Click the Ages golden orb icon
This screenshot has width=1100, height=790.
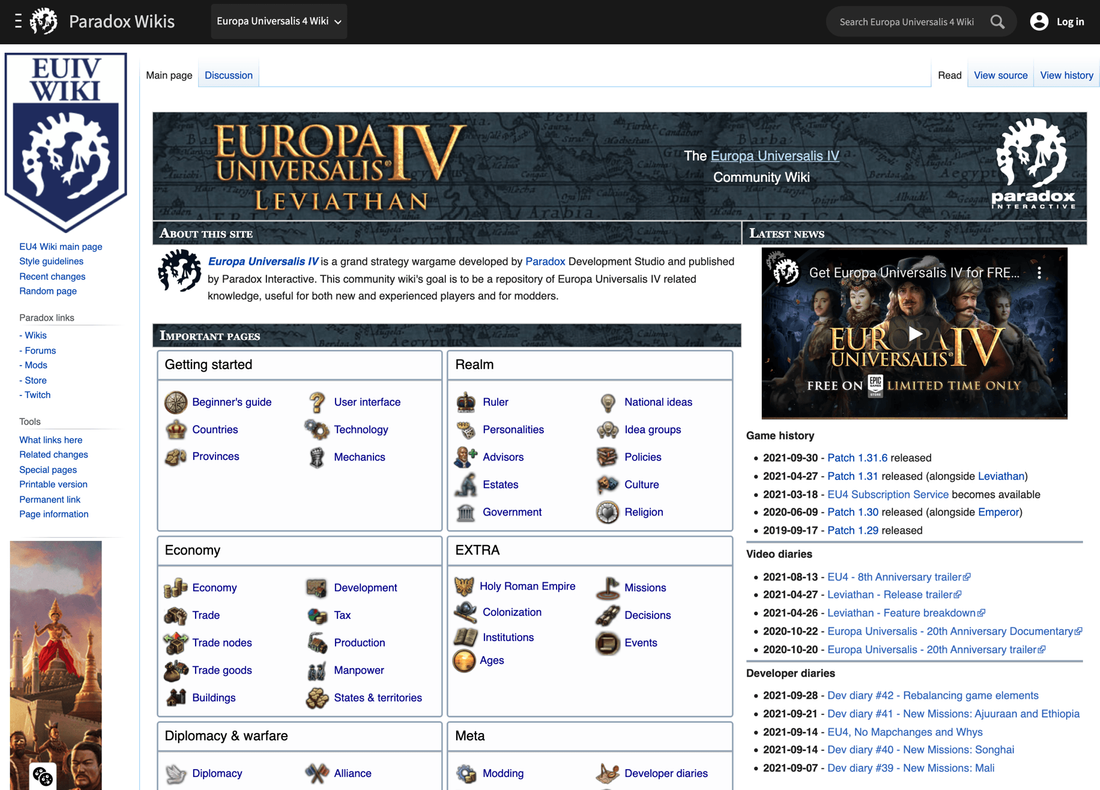coord(464,660)
